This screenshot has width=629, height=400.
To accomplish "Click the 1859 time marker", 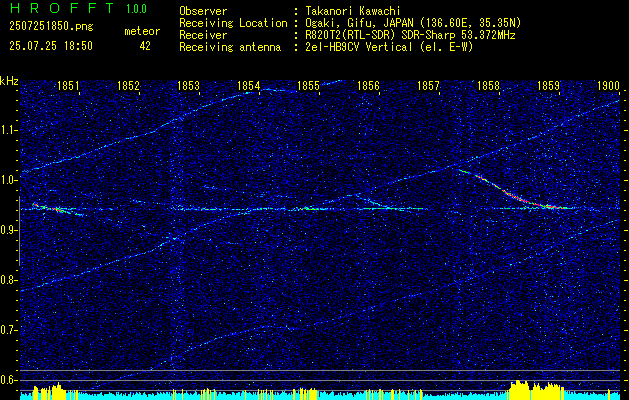I will [x=549, y=86].
